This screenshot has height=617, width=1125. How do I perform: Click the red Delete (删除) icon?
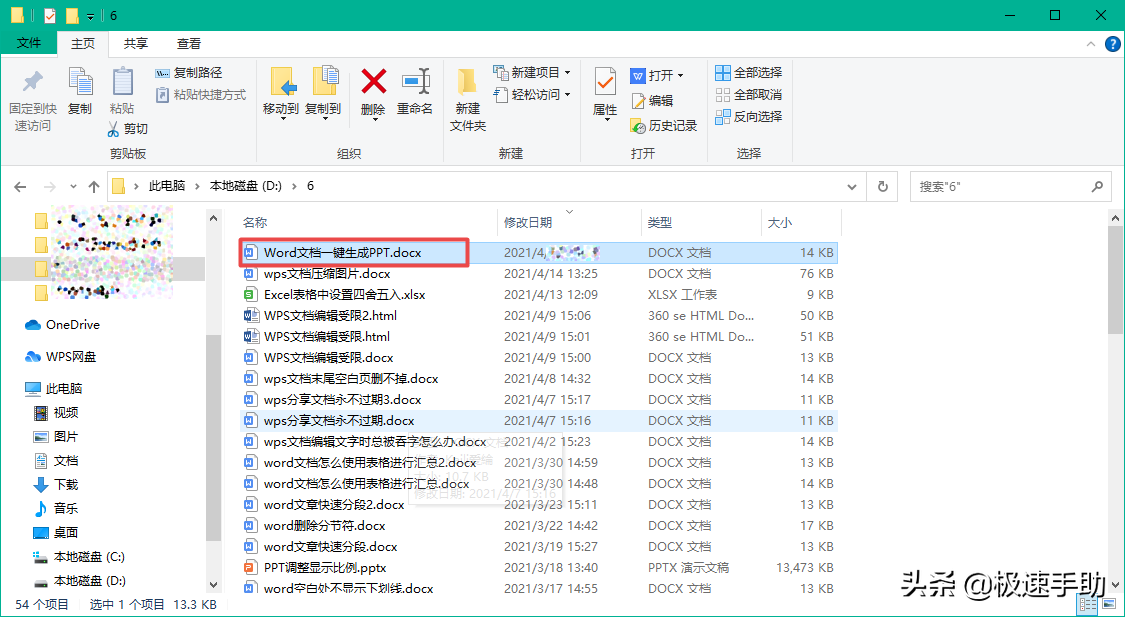click(x=373, y=82)
